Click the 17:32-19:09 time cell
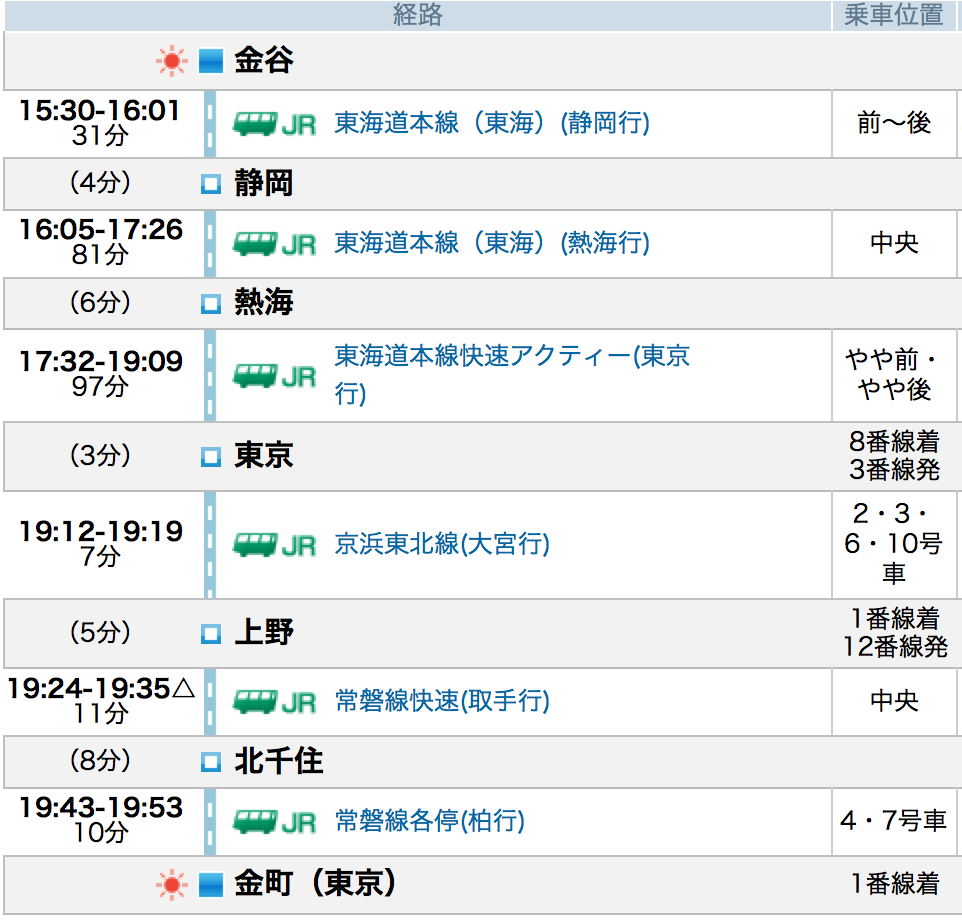 100,374
